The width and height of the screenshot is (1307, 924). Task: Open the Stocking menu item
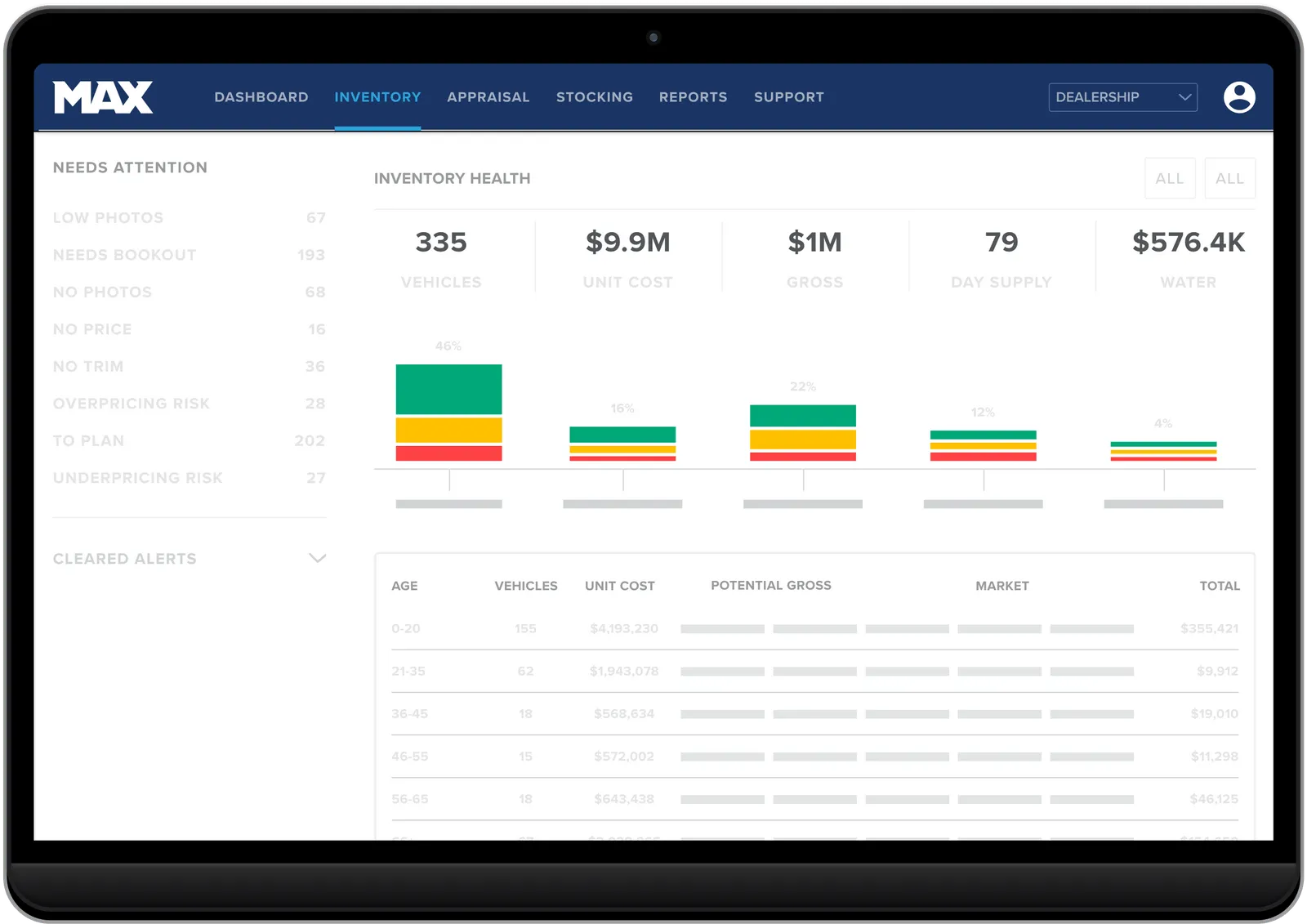pyautogui.click(x=594, y=96)
